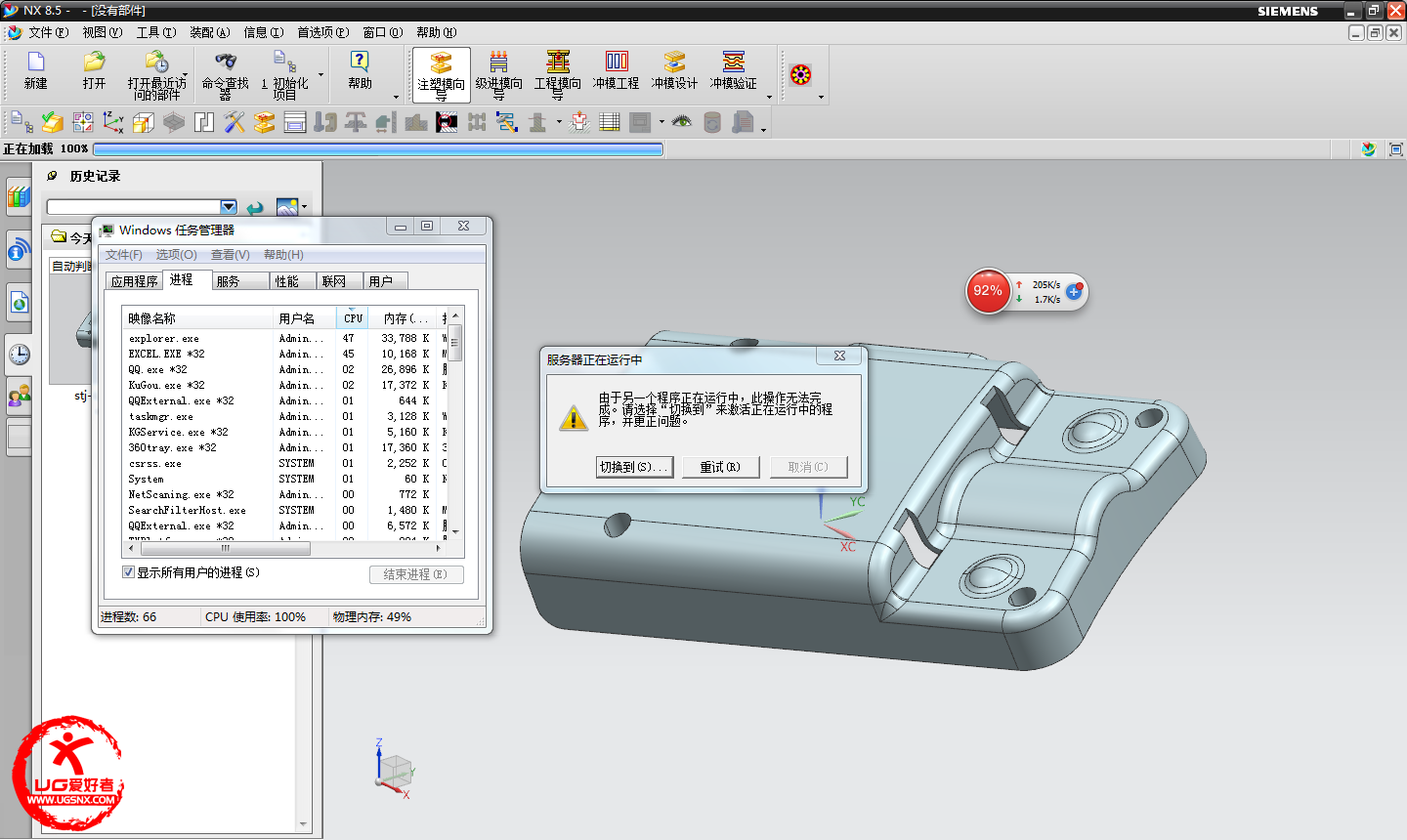Open the books library tab in resource bar
The height and width of the screenshot is (840, 1407).
(19, 196)
